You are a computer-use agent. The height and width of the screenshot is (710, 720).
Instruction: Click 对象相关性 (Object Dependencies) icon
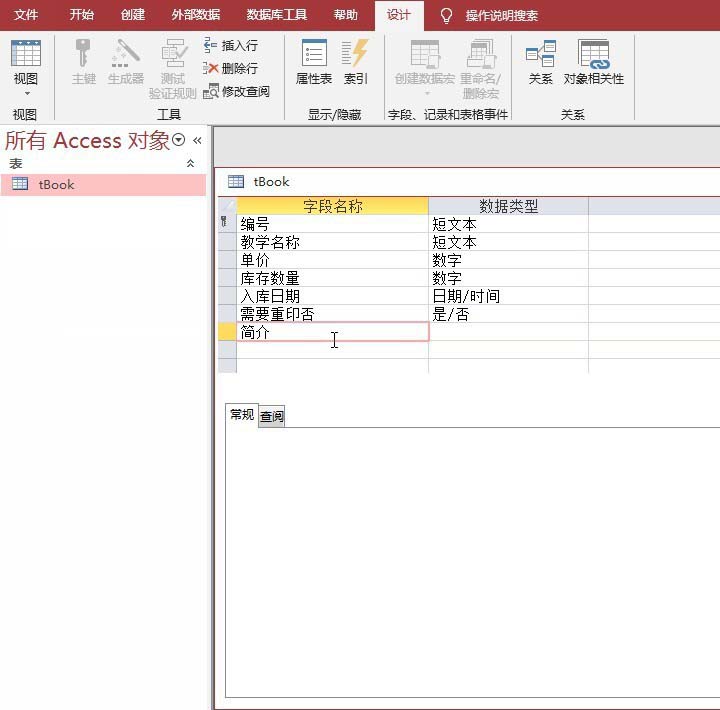click(x=593, y=61)
